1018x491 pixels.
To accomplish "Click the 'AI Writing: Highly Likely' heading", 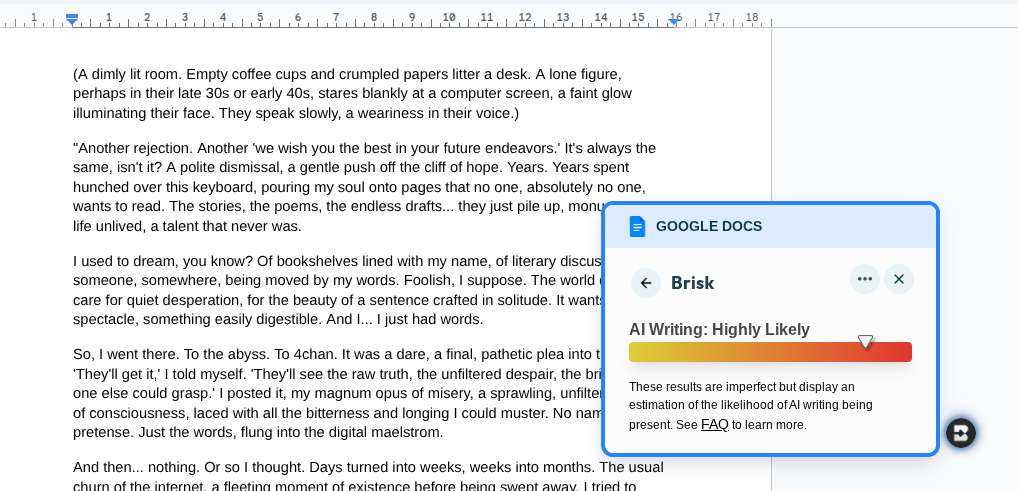I will click(719, 329).
